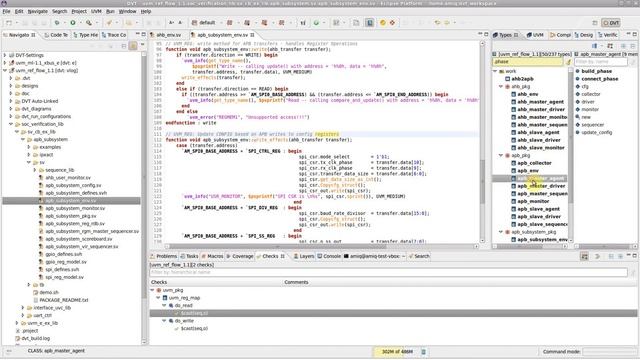Collapse the do_write node in Checks
The height and width of the screenshot is (360, 640).
tap(164, 321)
